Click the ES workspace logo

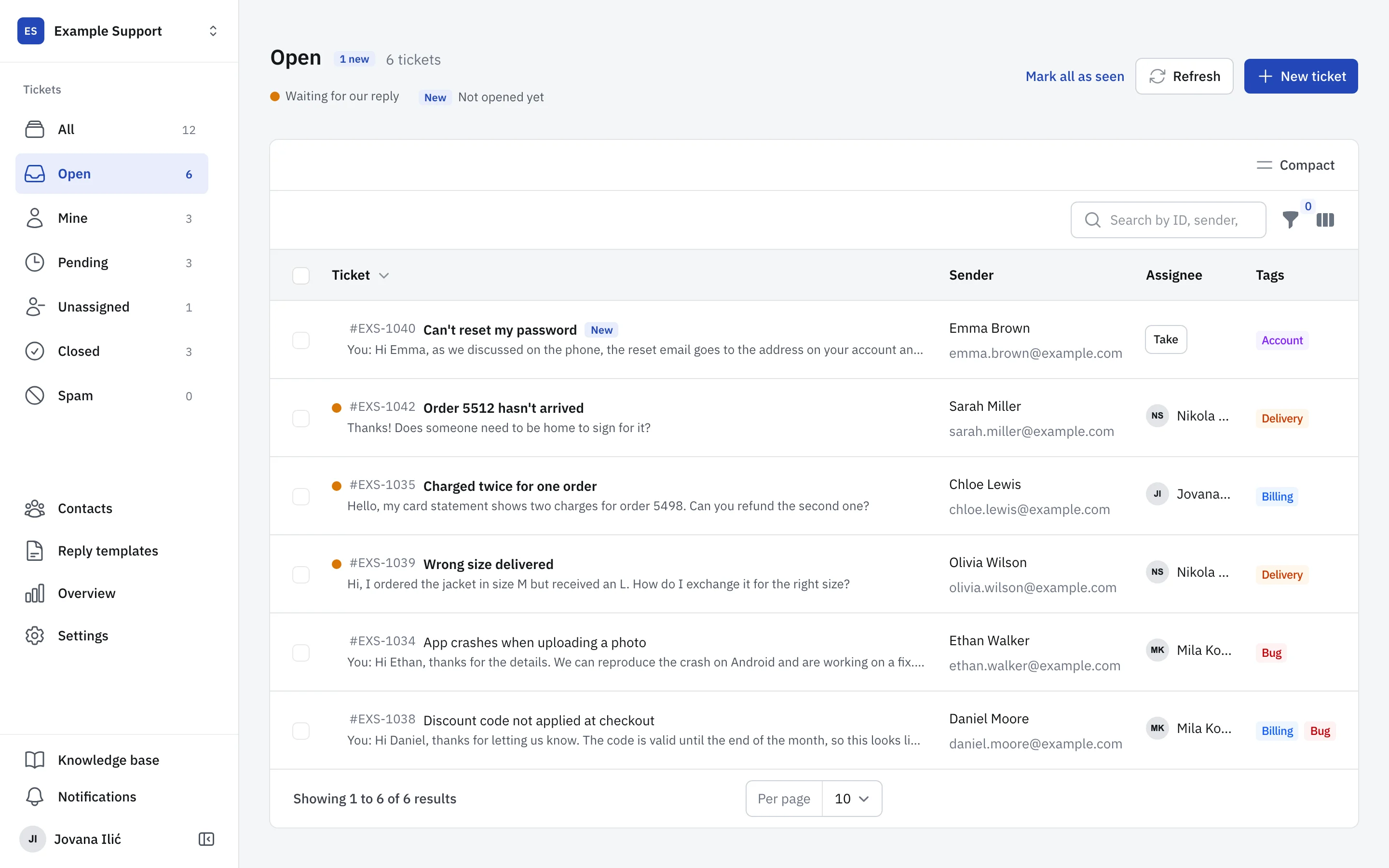click(31, 31)
